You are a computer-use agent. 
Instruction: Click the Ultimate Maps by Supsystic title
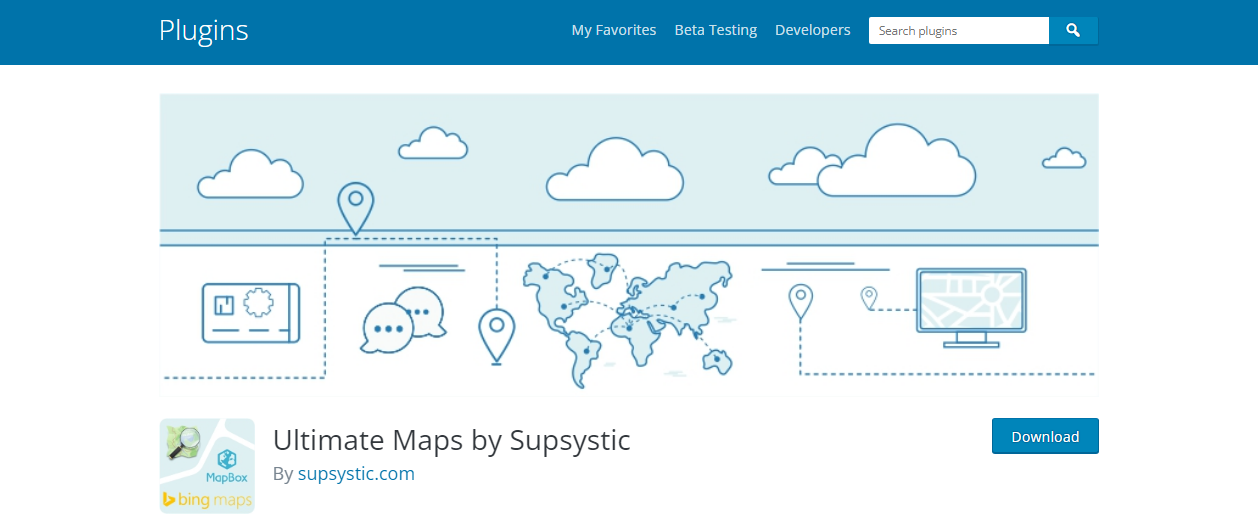[452, 440]
